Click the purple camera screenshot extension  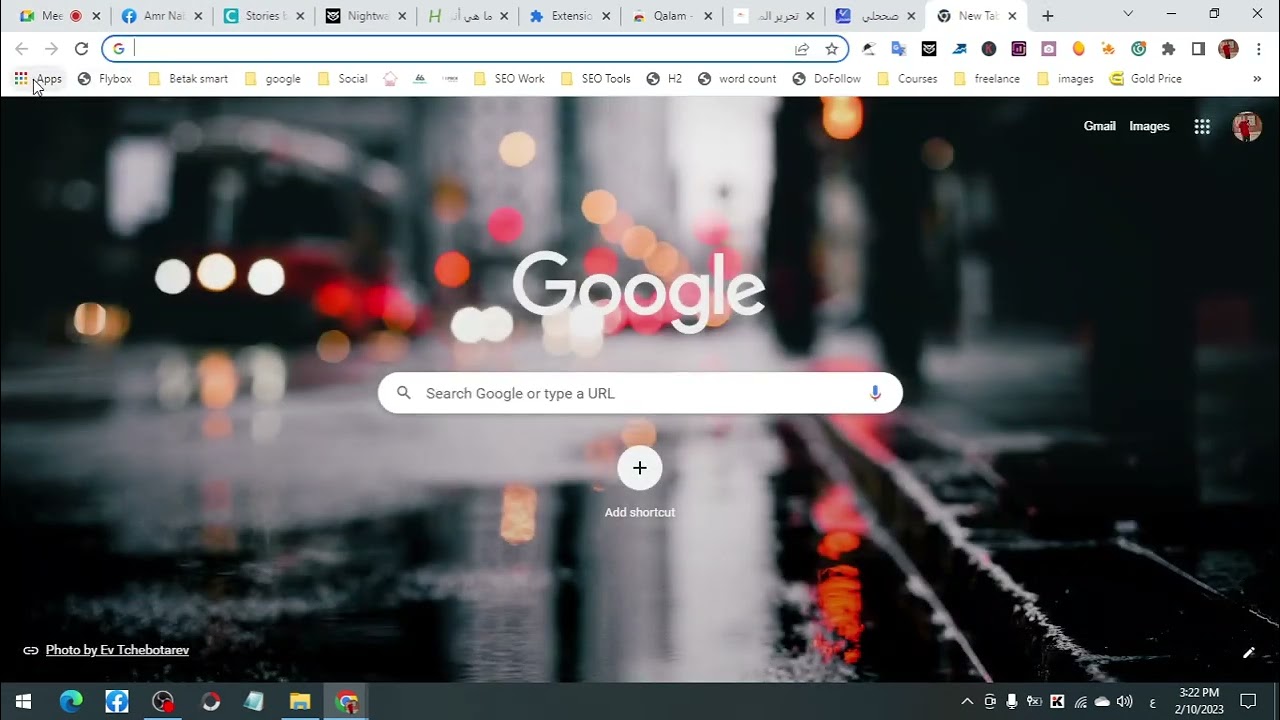pyautogui.click(x=1049, y=49)
